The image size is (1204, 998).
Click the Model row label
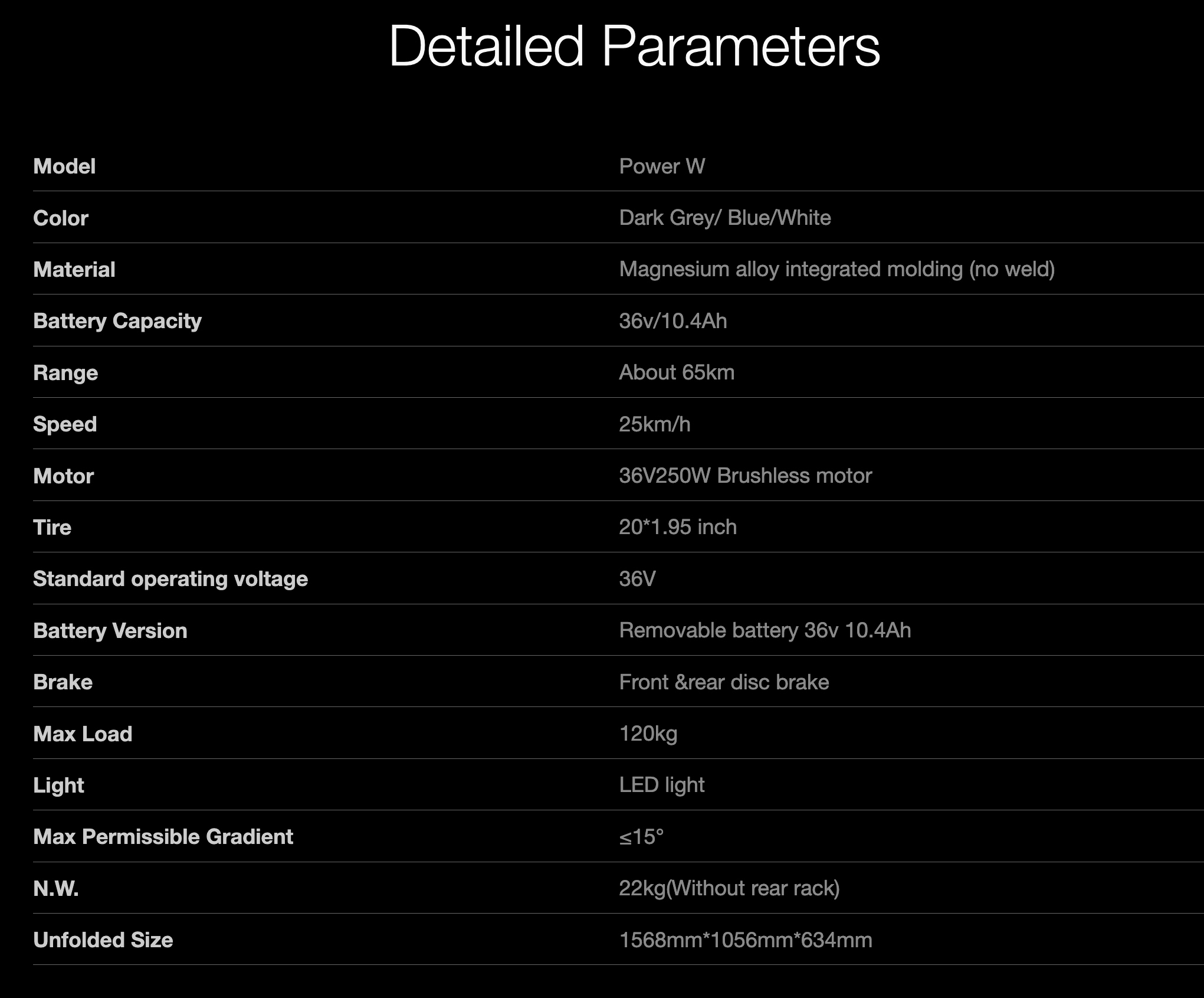[x=64, y=166]
